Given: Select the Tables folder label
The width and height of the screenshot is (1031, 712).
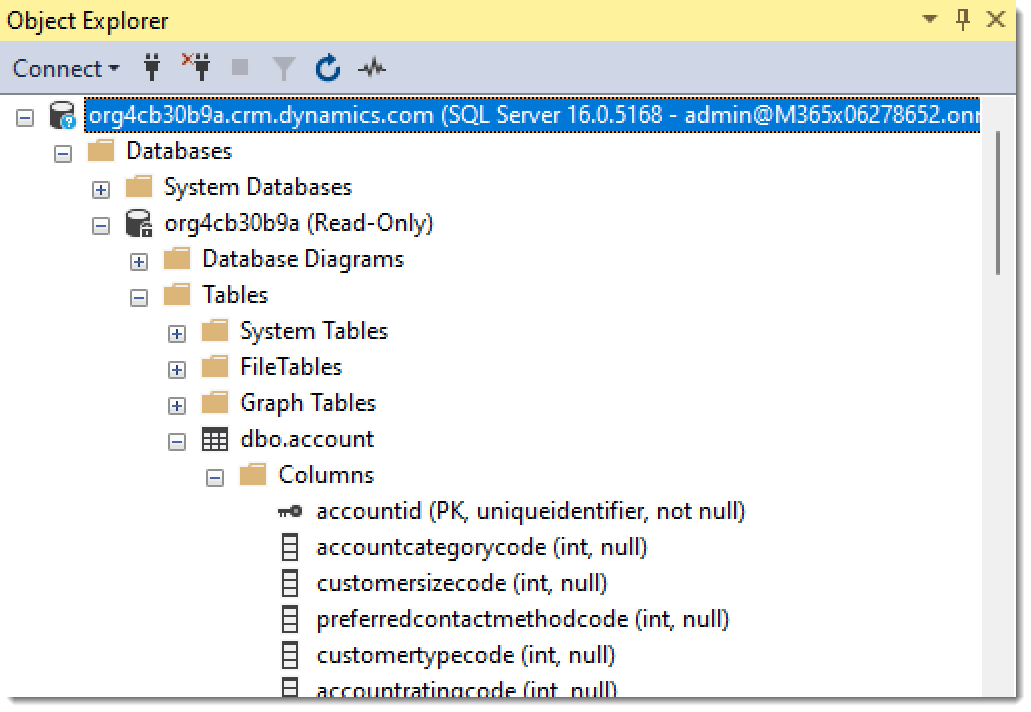Looking at the screenshot, I should [x=235, y=295].
